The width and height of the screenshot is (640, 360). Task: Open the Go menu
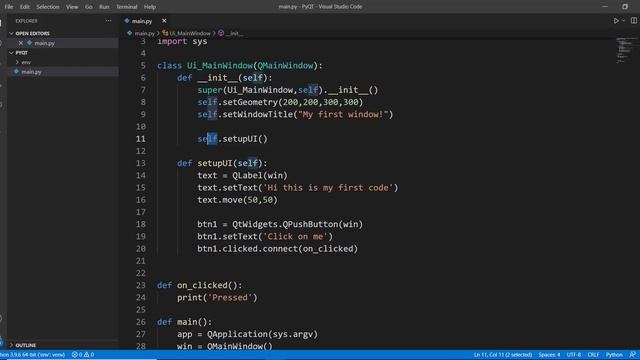pyautogui.click(x=89, y=7)
